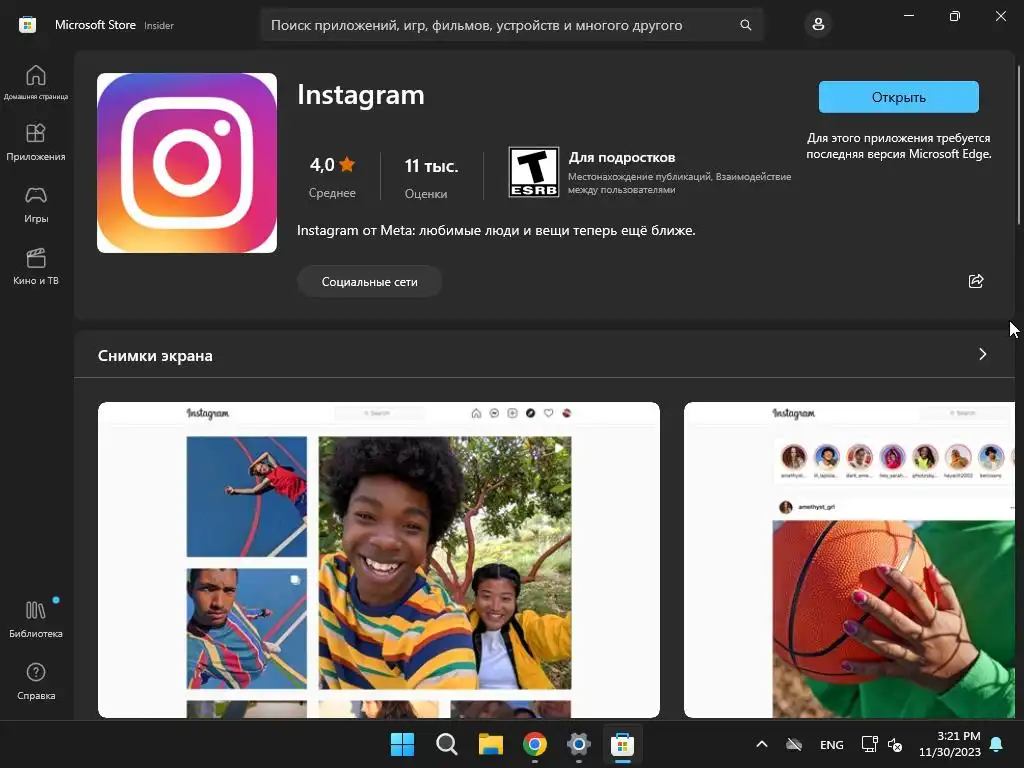Open the user profile account icon
This screenshot has height=768, width=1024.
818,25
